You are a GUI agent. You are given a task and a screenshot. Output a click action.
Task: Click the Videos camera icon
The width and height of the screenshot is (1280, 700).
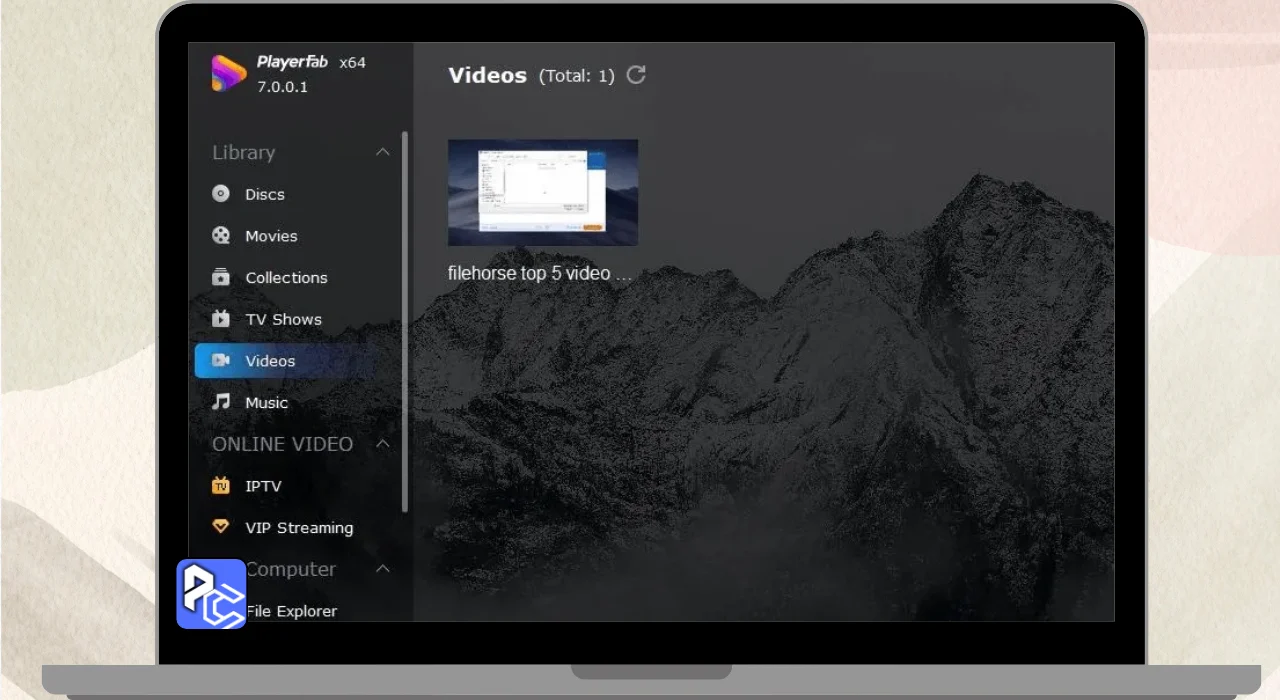click(x=221, y=361)
